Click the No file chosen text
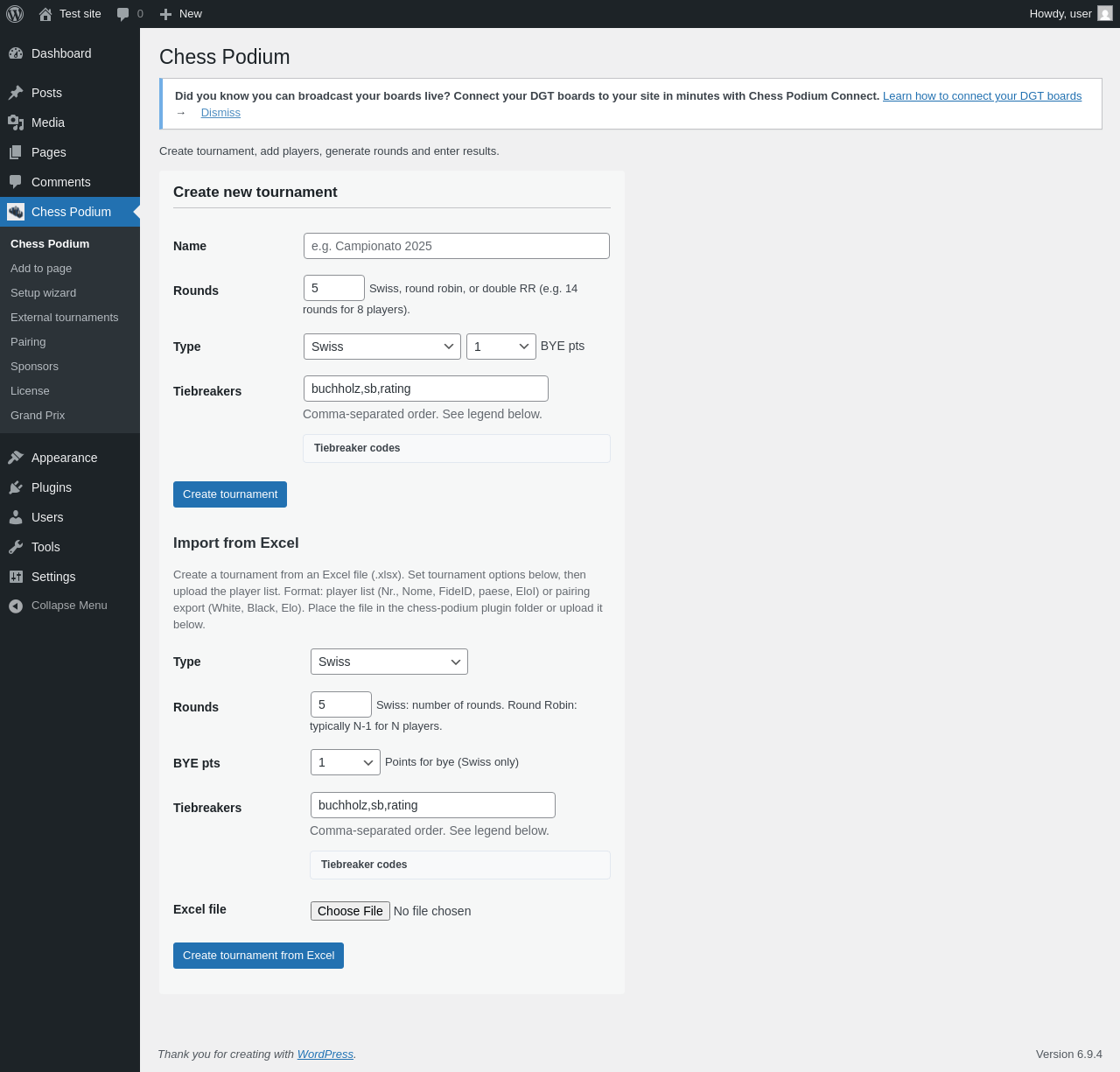Viewport: 1120px width, 1072px height. tap(432, 911)
